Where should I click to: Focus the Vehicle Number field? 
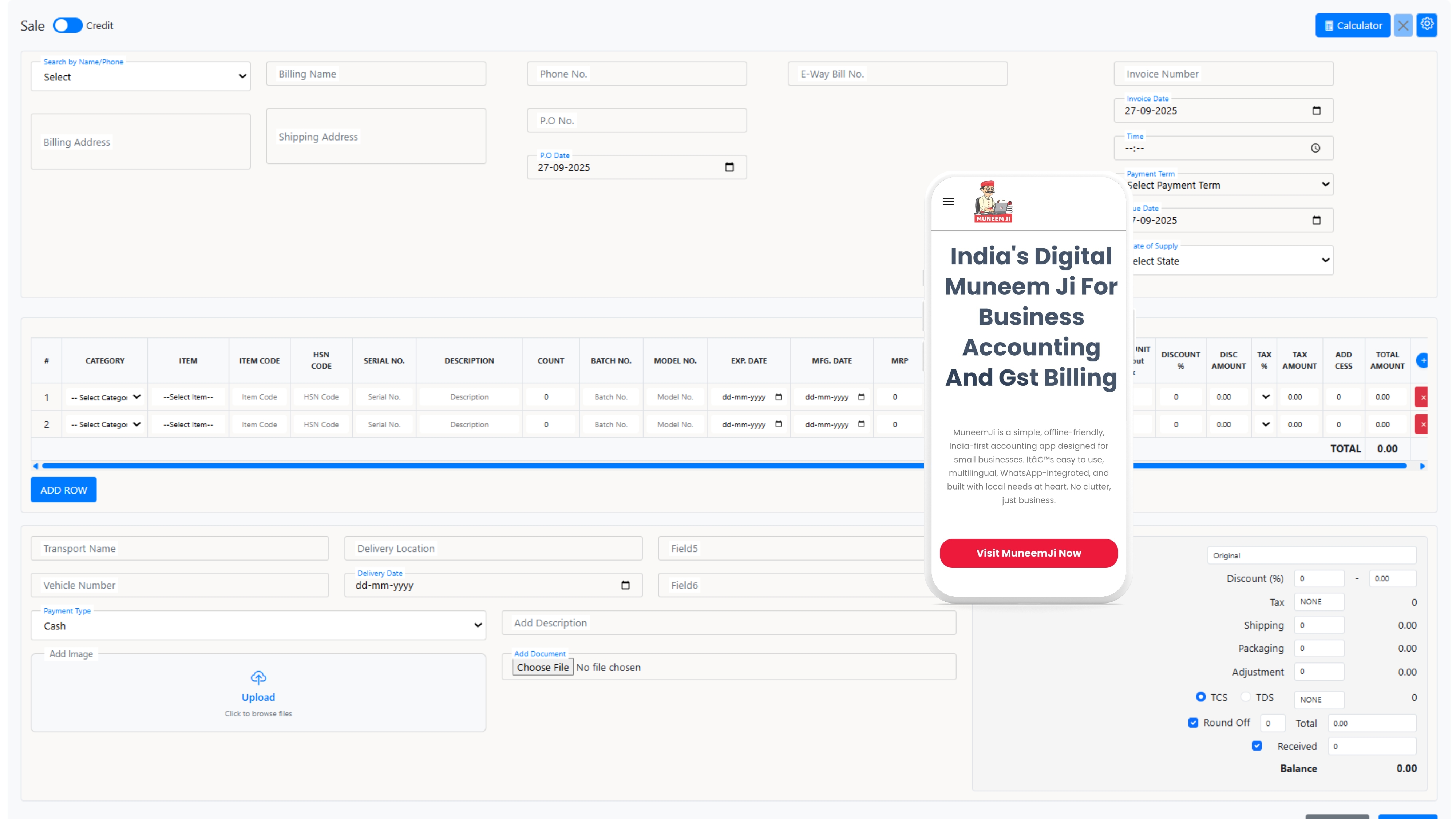point(180,585)
